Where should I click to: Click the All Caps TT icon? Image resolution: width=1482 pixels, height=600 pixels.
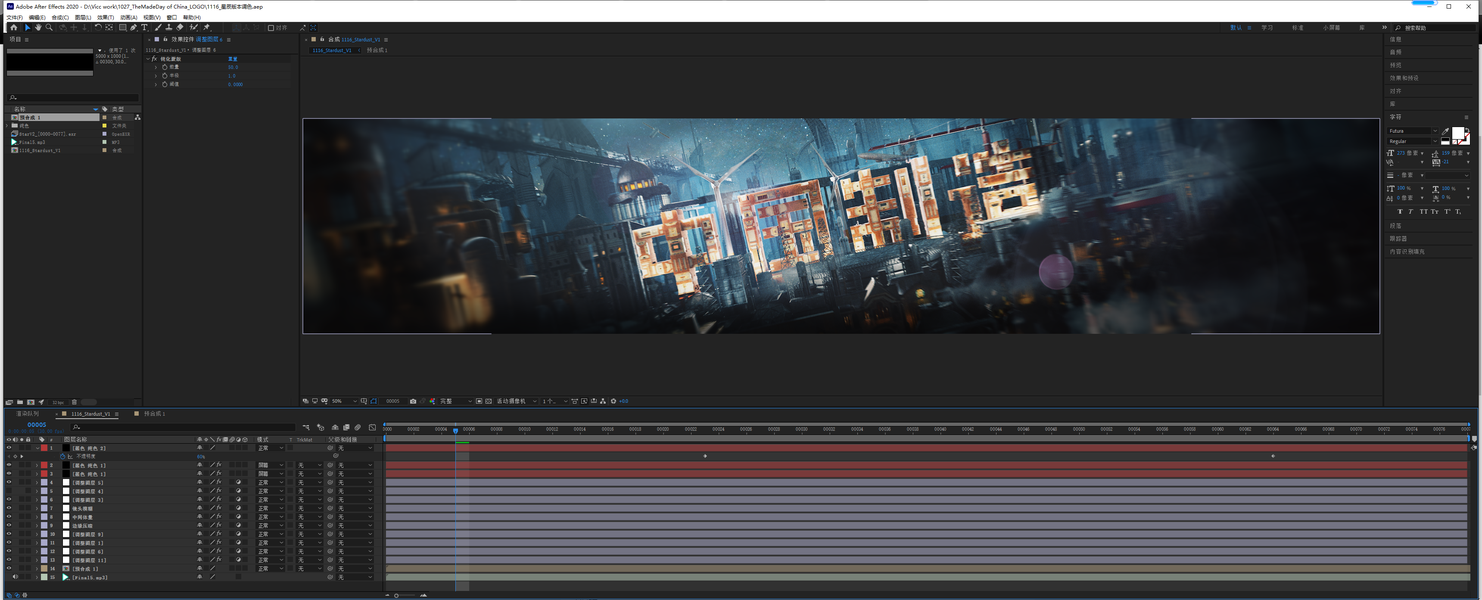(x=1423, y=211)
